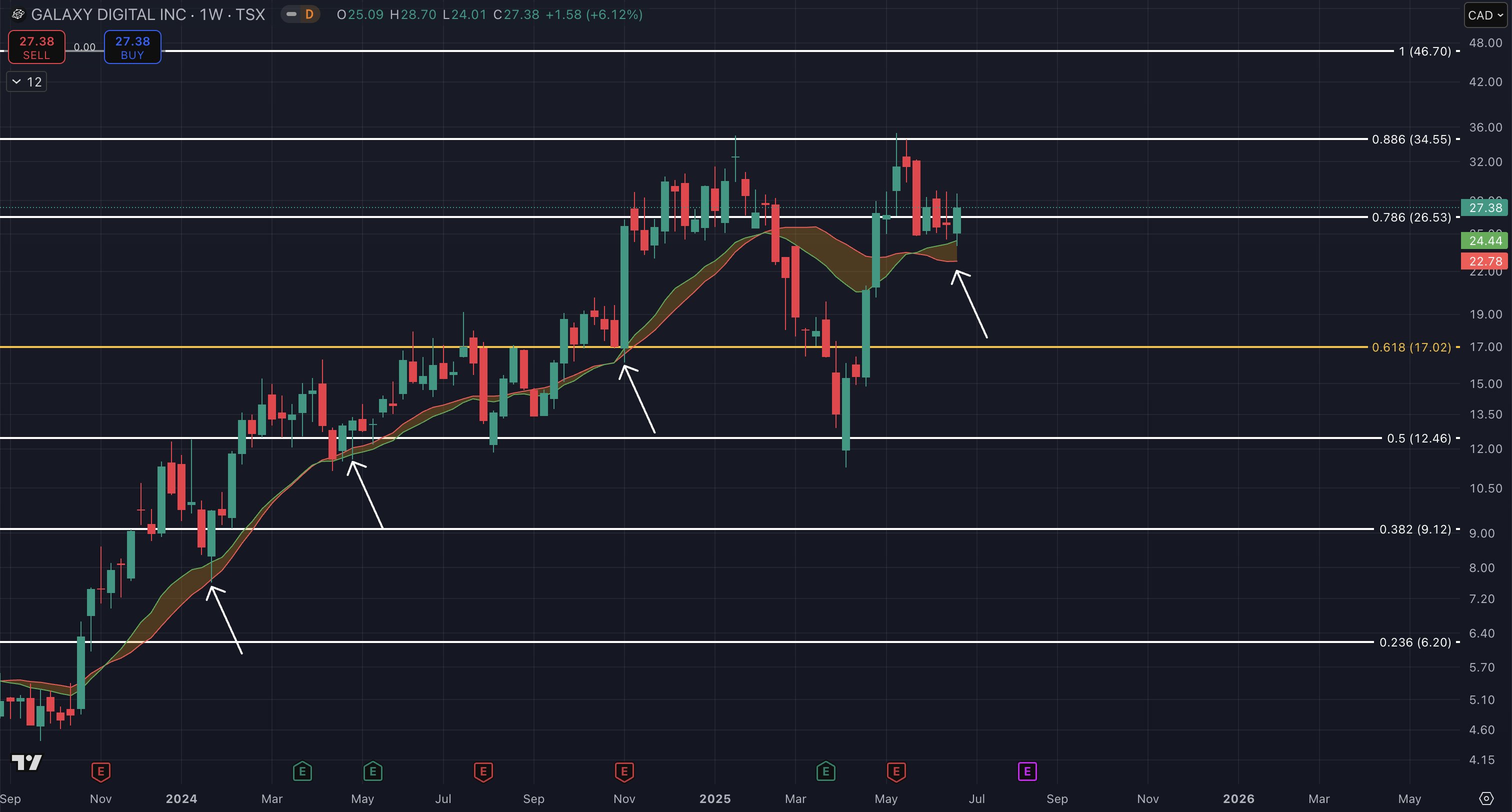The width and height of the screenshot is (1512, 812).
Task: Click the 48.00 price axis label
Action: (1485, 43)
